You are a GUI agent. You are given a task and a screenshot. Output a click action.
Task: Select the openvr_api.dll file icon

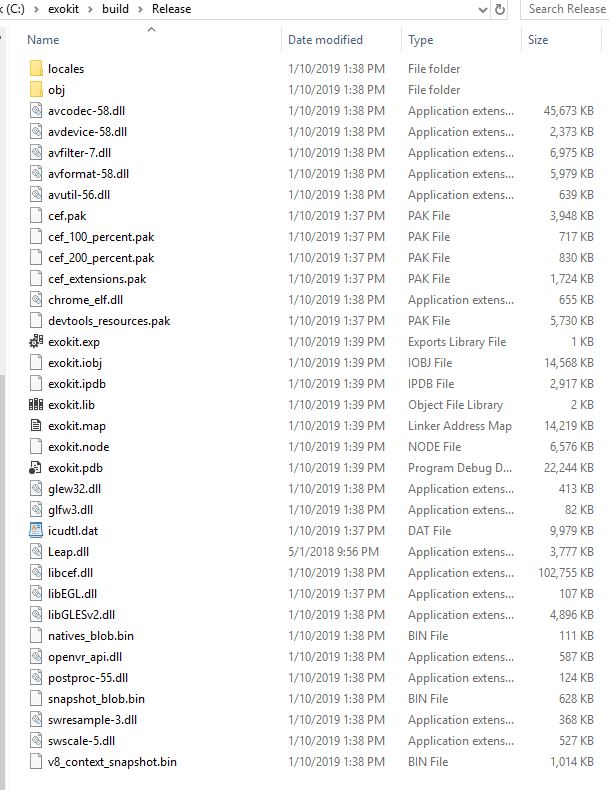[x=36, y=657]
